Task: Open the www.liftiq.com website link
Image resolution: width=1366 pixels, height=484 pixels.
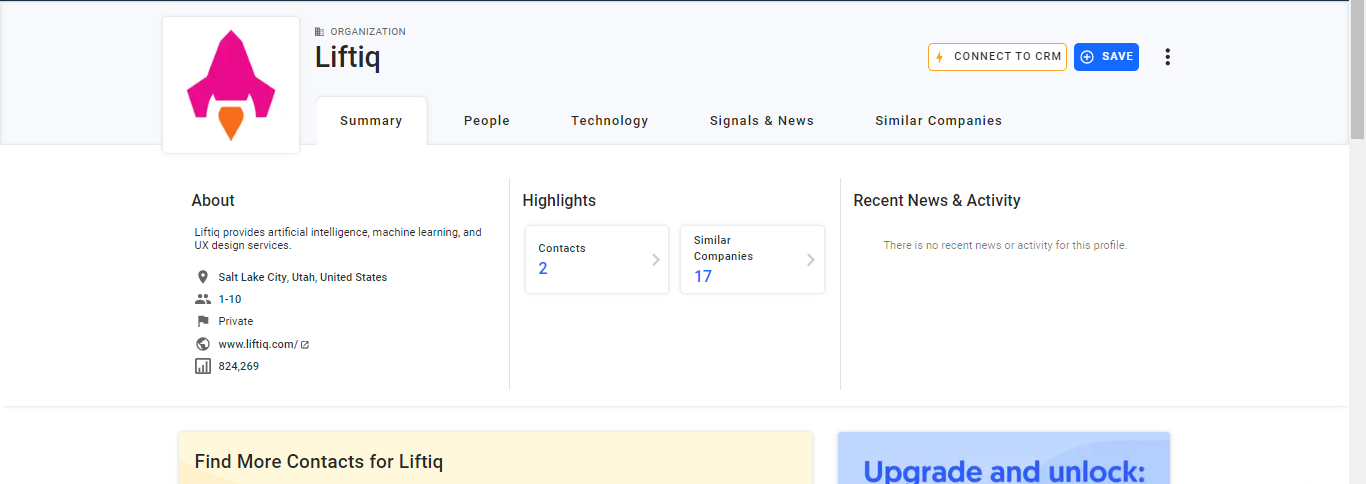Action: (257, 344)
